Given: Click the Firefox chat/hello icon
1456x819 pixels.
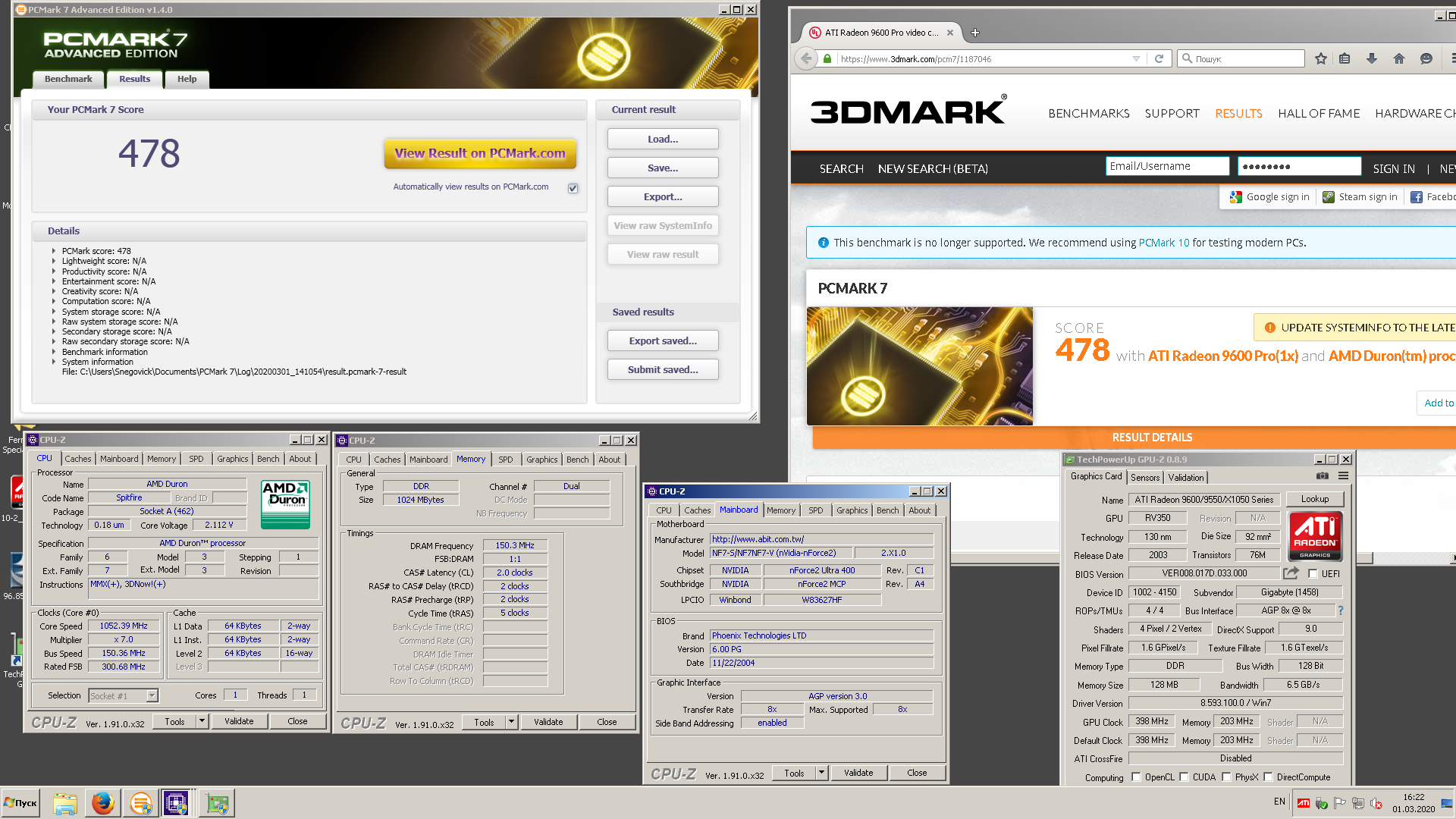Looking at the screenshot, I should pyautogui.click(x=1426, y=58).
